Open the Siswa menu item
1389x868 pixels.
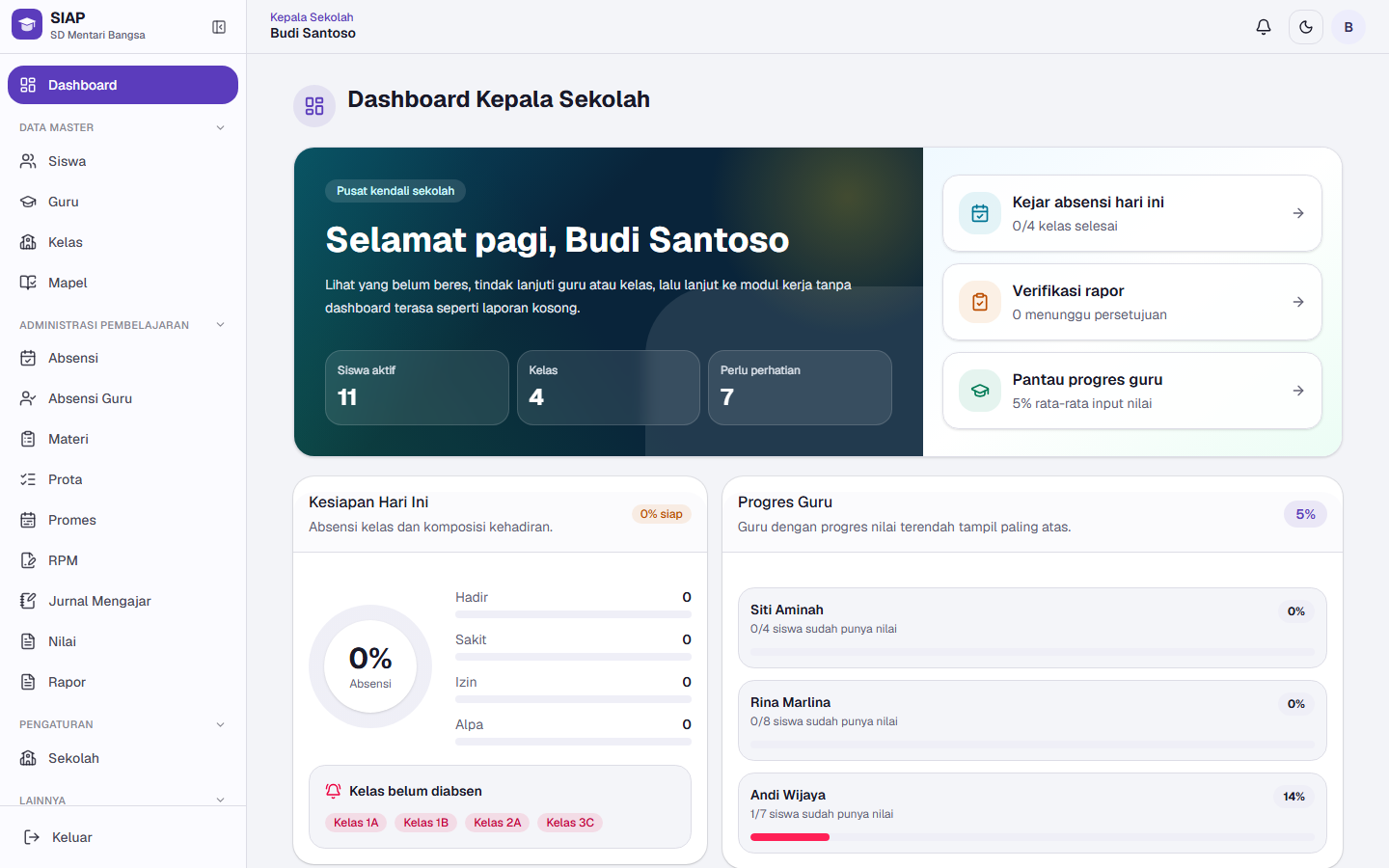click(x=123, y=161)
